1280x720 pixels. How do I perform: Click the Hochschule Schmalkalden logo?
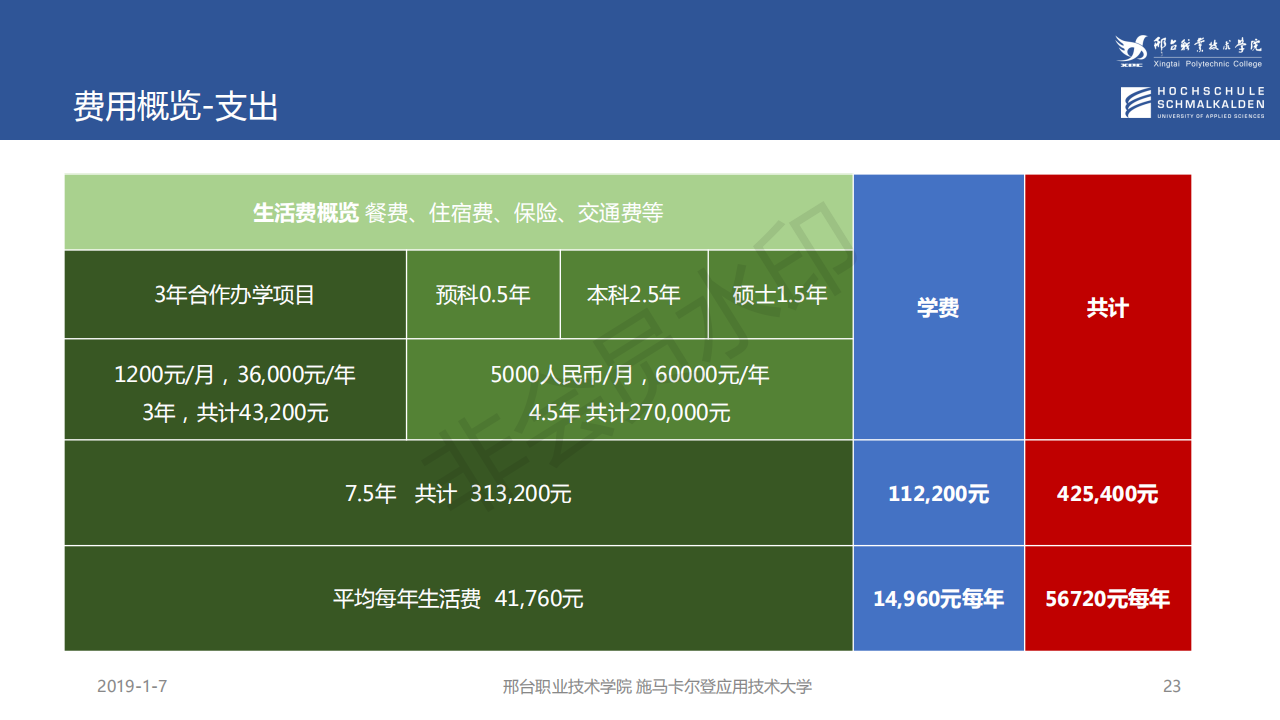coord(1192,103)
